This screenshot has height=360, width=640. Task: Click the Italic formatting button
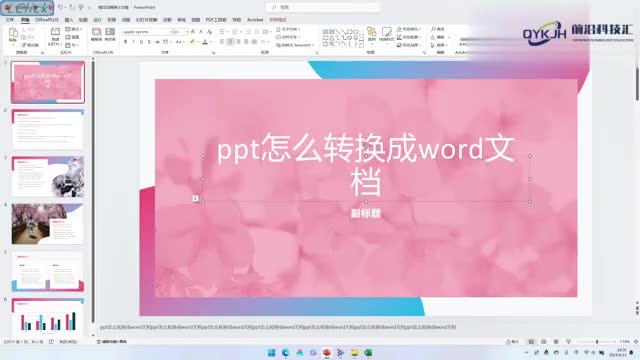tap(133, 42)
